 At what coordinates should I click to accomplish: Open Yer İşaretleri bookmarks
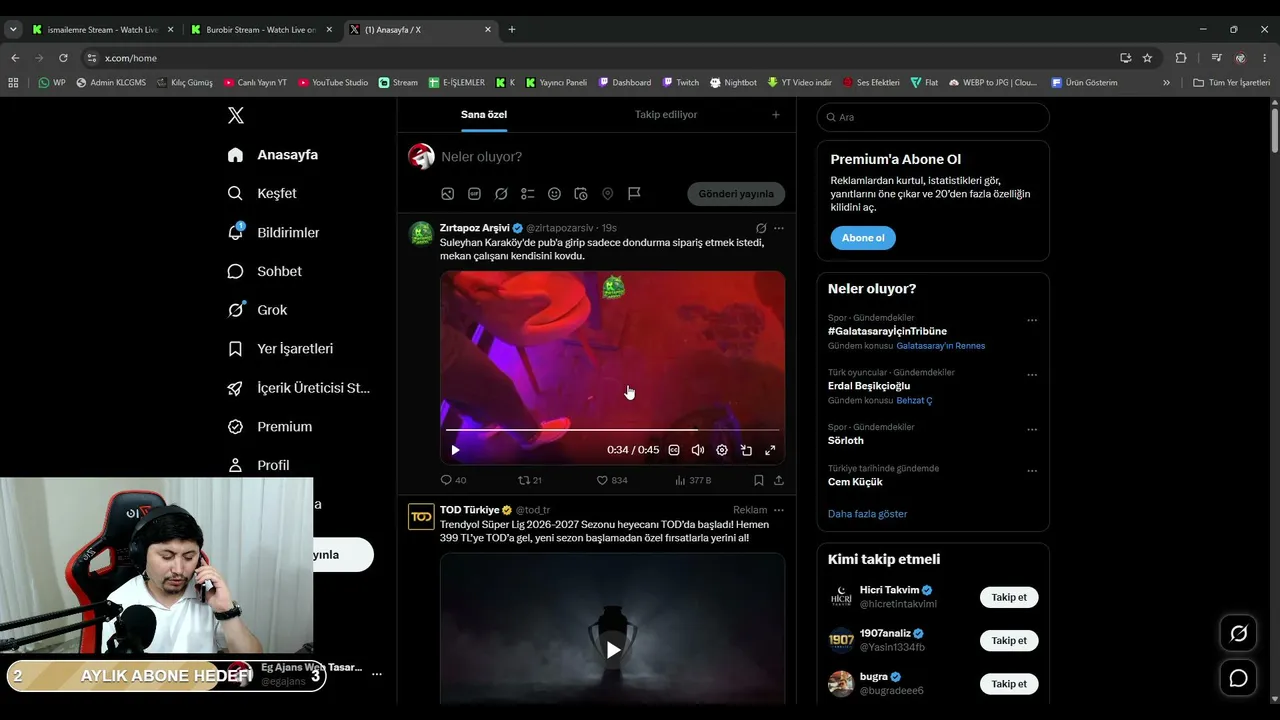[280, 349]
